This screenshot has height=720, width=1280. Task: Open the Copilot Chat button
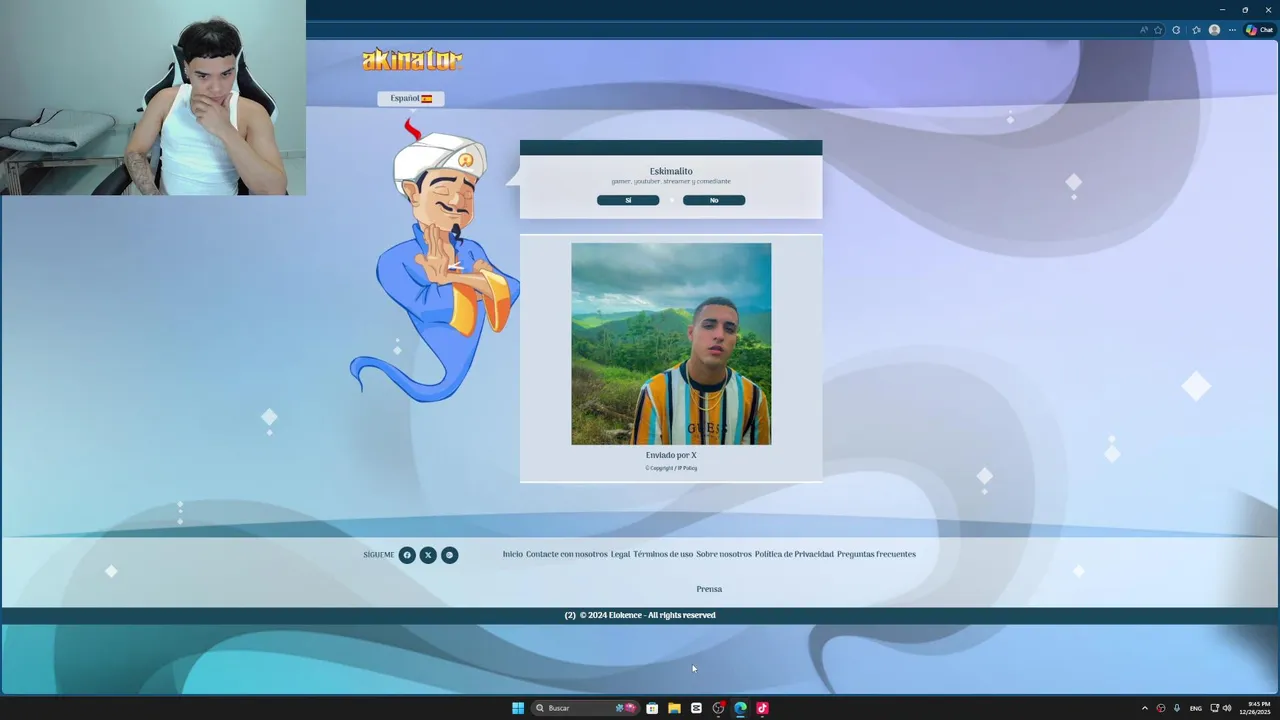1259,30
